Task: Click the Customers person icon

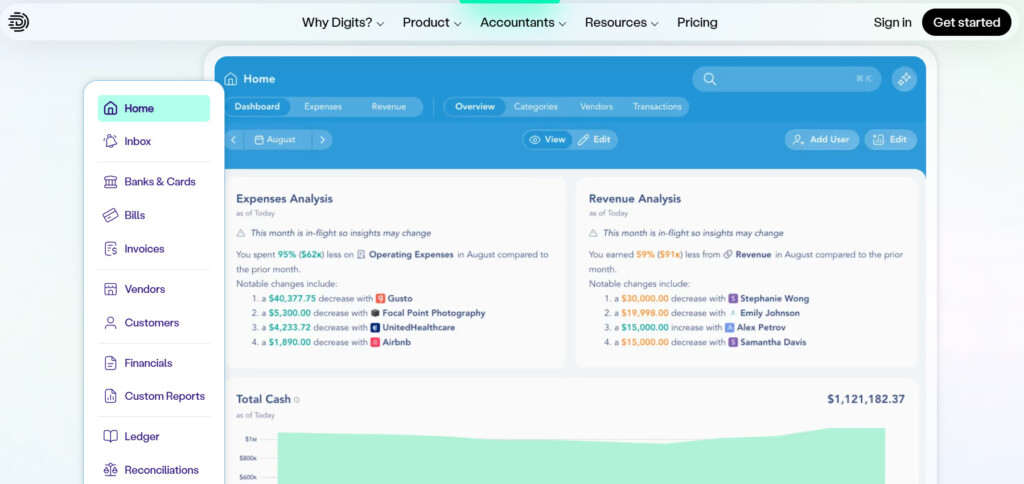Action: tap(111, 323)
